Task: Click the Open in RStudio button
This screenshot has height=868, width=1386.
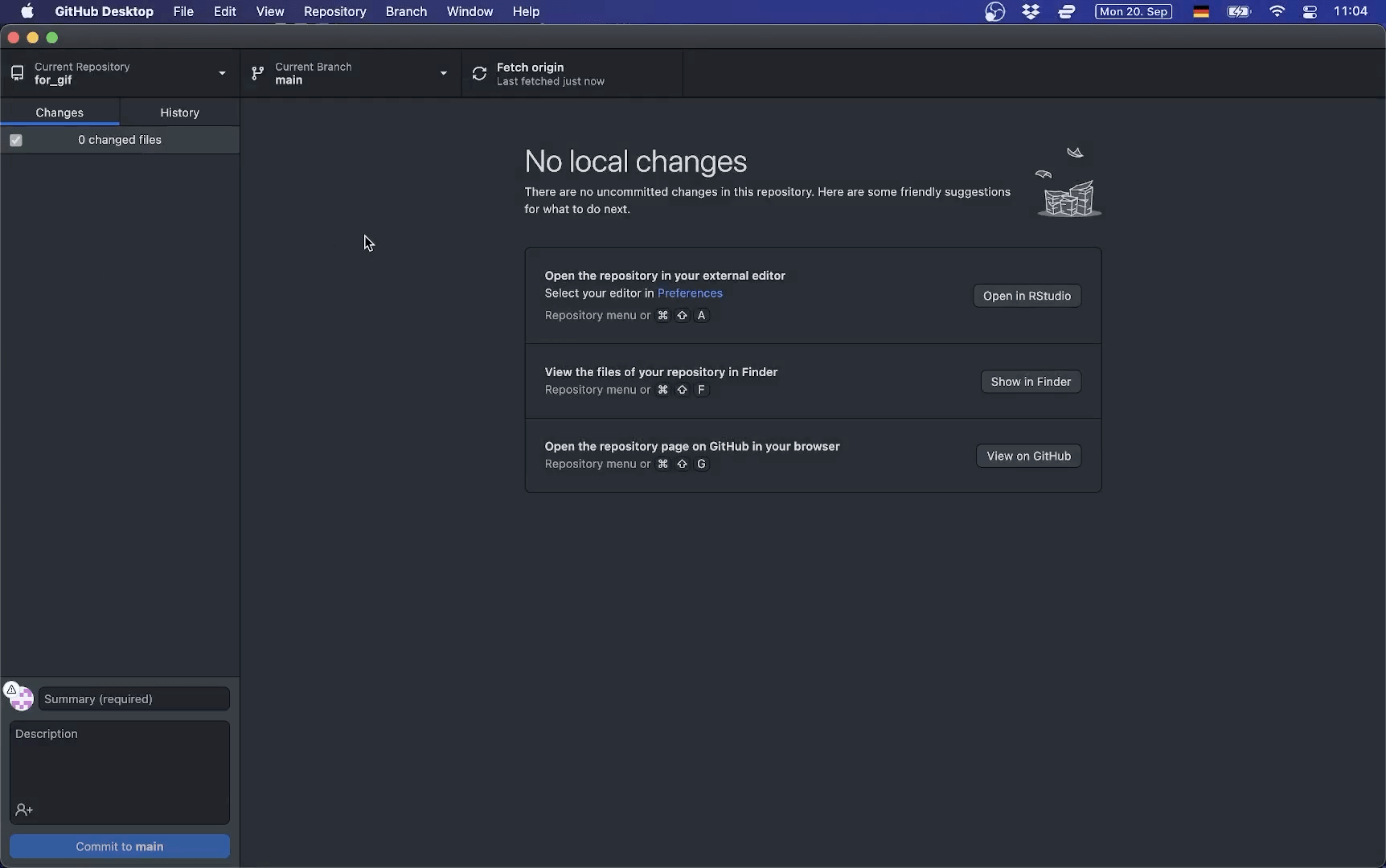Action: pyautogui.click(x=1027, y=296)
